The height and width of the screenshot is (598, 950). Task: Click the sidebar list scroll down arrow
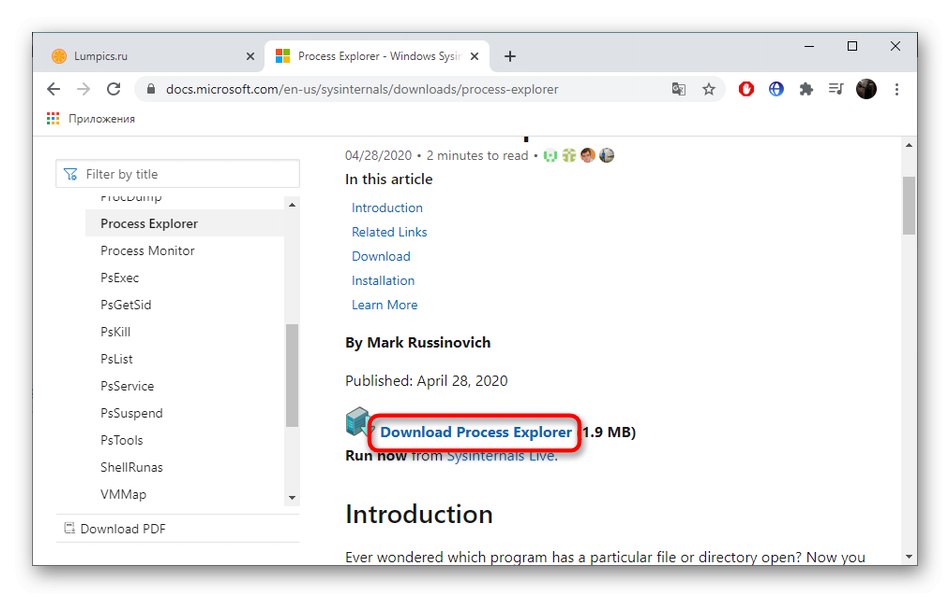(x=292, y=498)
